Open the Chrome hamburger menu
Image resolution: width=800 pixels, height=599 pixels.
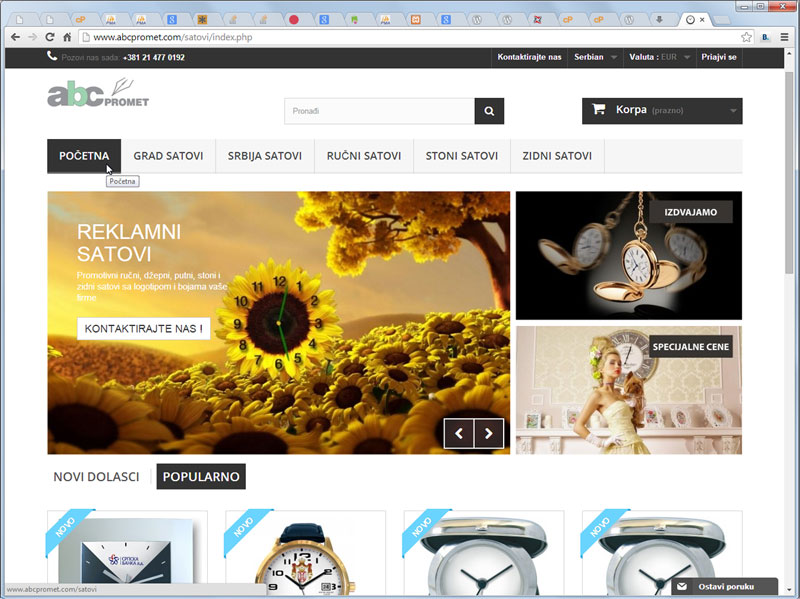785,37
